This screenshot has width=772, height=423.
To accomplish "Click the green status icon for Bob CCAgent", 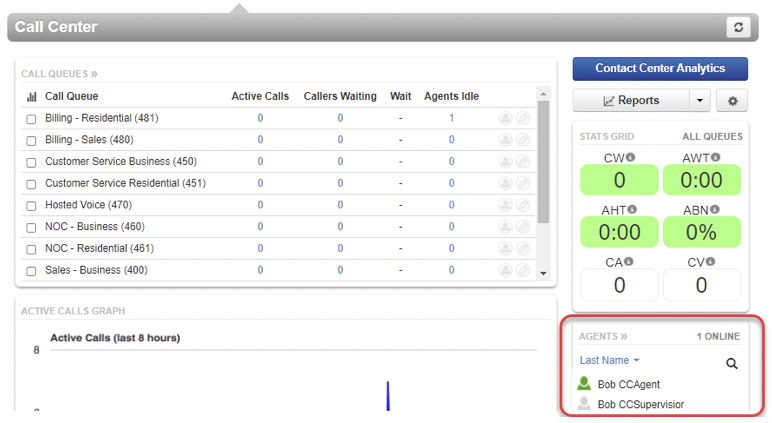I will coord(585,384).
